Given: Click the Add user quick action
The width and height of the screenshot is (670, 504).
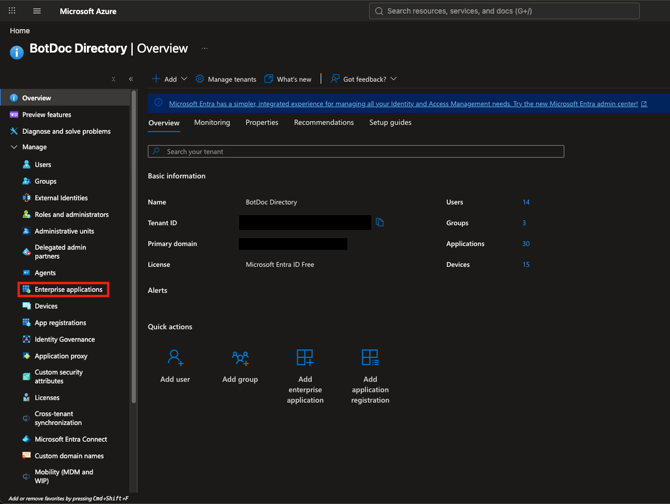Looking at the screenshot, I should pyautogui.click(x=175, y=366).
